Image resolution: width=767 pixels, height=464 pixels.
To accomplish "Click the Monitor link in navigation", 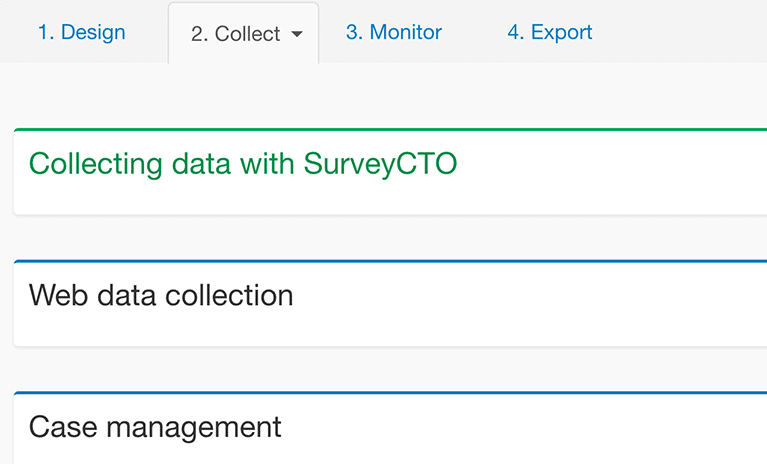I will 406,32.
